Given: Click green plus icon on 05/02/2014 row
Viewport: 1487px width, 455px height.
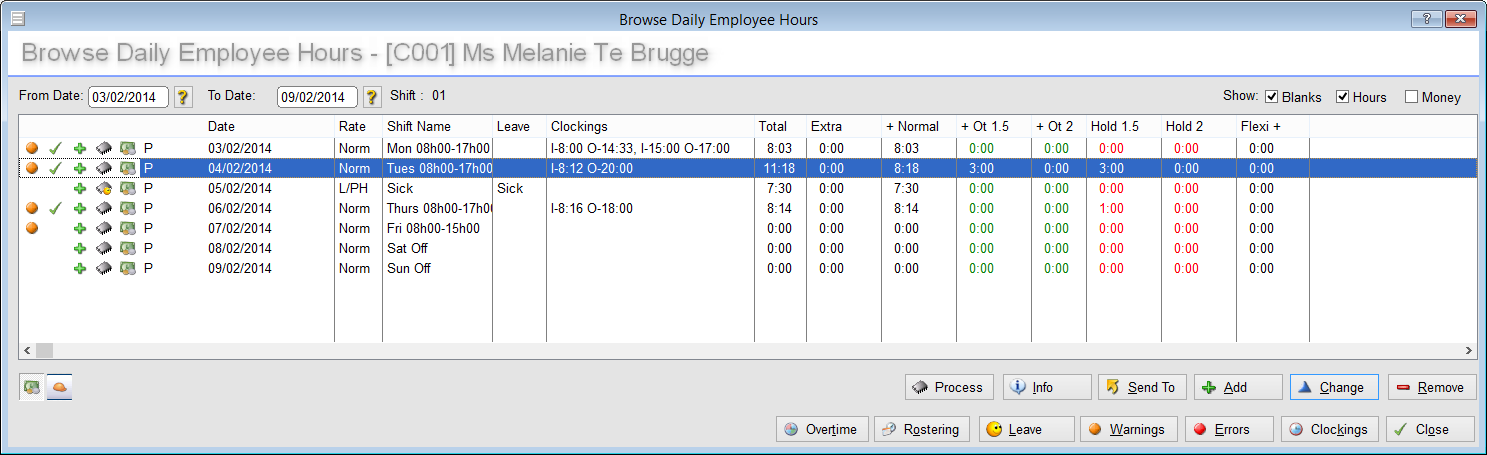Looking at the screenshot, I should click(80, 188).
